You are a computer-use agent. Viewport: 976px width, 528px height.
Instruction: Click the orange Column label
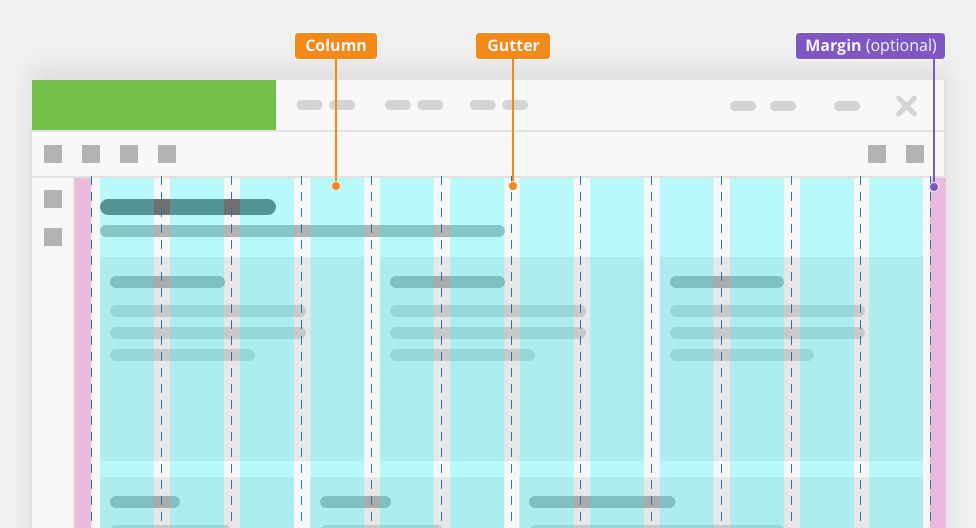(336, 46)
